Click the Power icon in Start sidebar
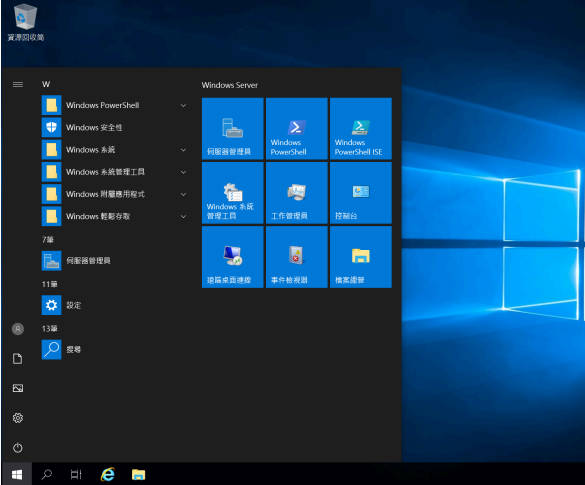This screenshot has width=585, height=485. (18, 448)
